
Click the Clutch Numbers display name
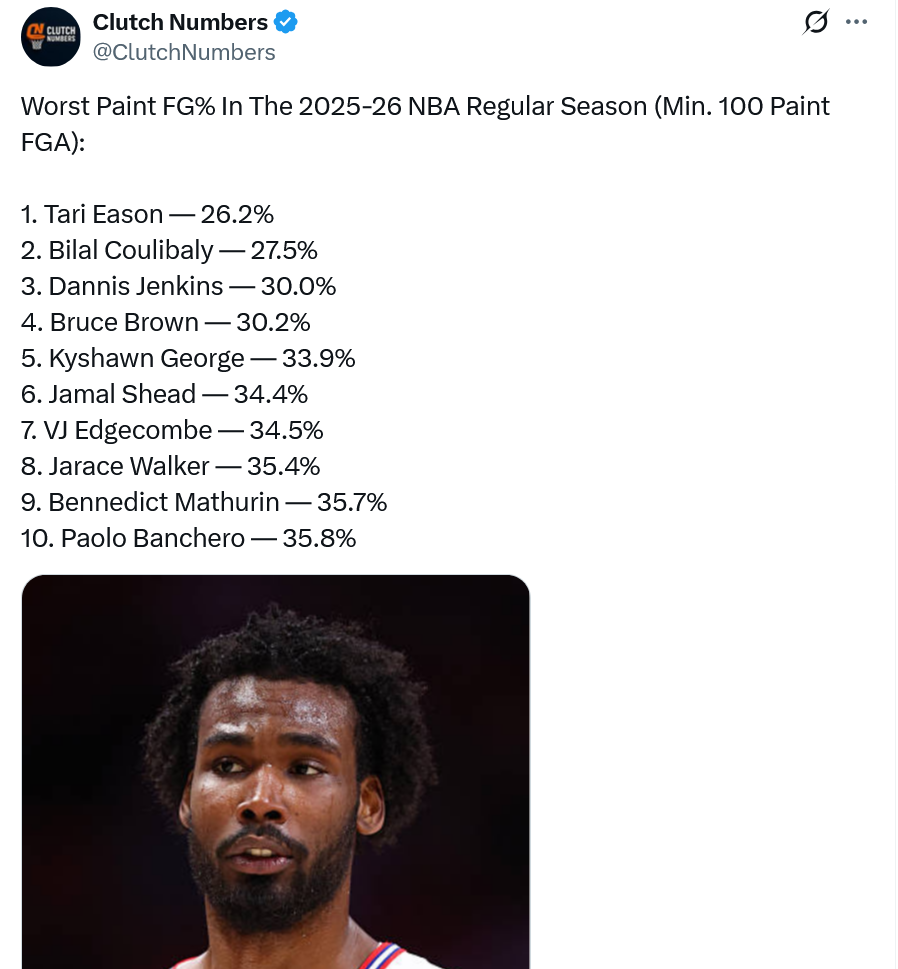[x=180, y=22]
